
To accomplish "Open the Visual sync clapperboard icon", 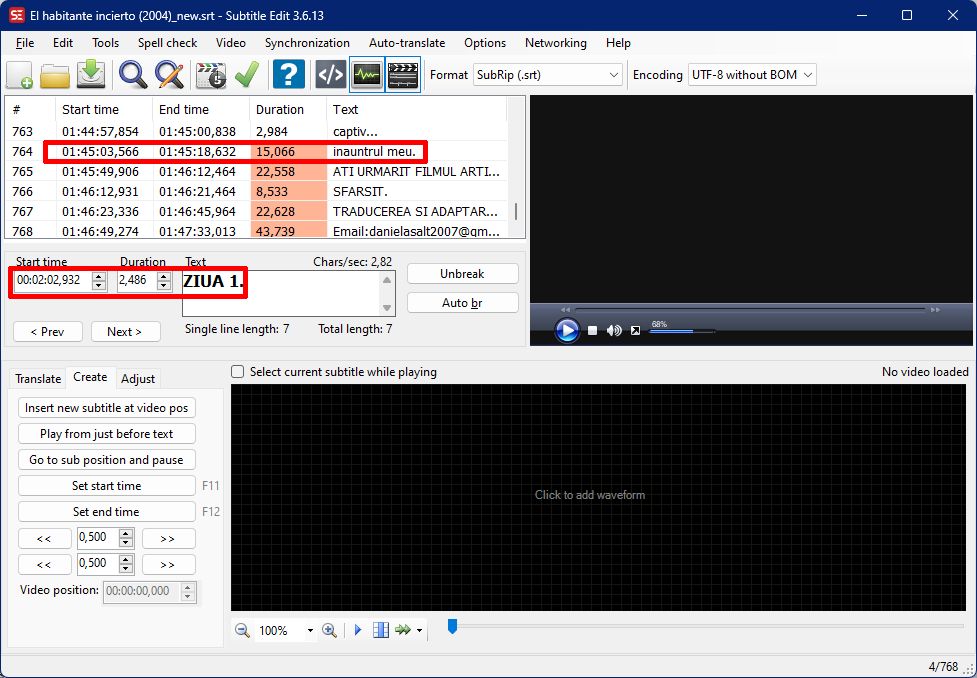I will click(x=211, y=75).
